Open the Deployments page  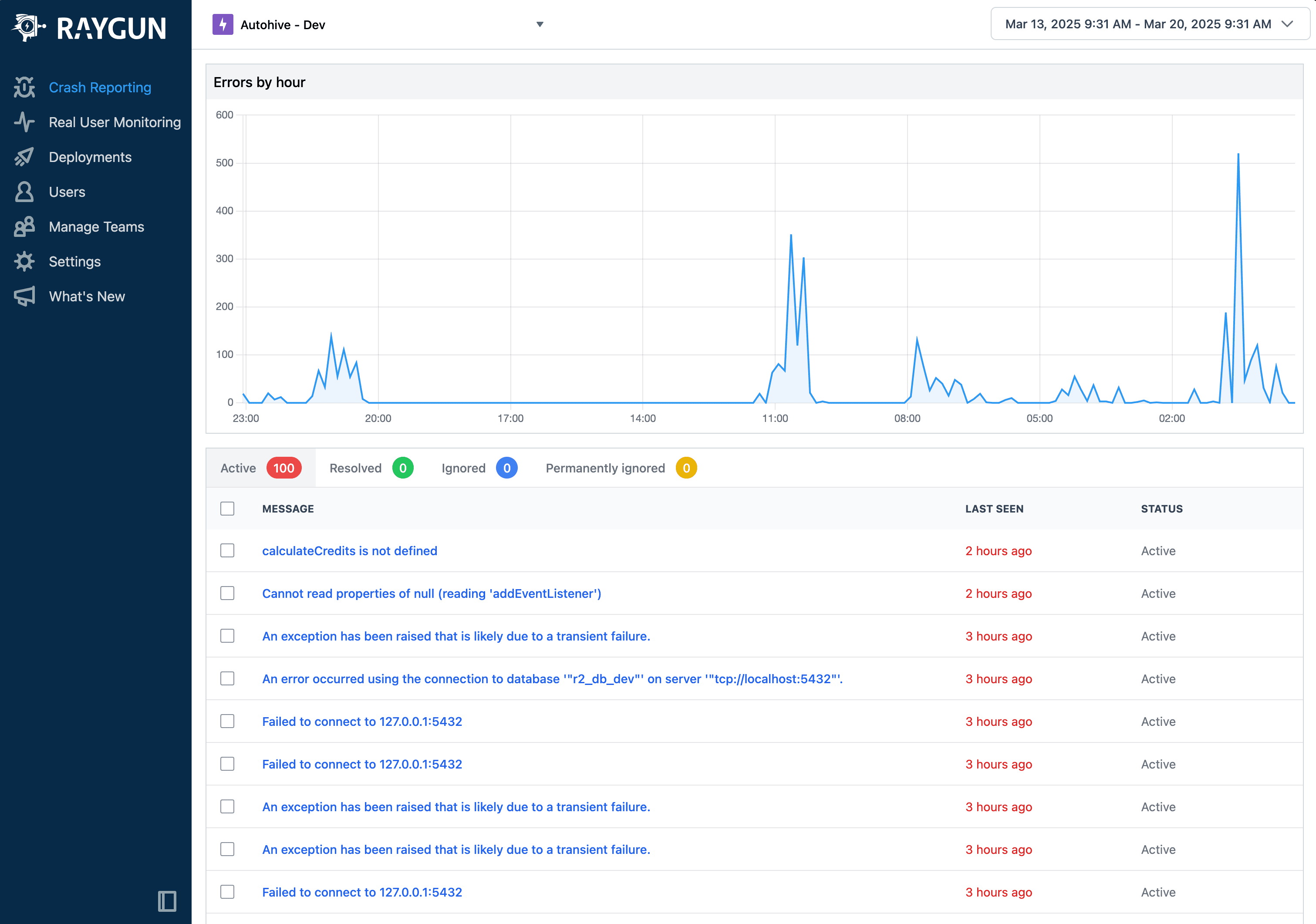tap(90, 157)
